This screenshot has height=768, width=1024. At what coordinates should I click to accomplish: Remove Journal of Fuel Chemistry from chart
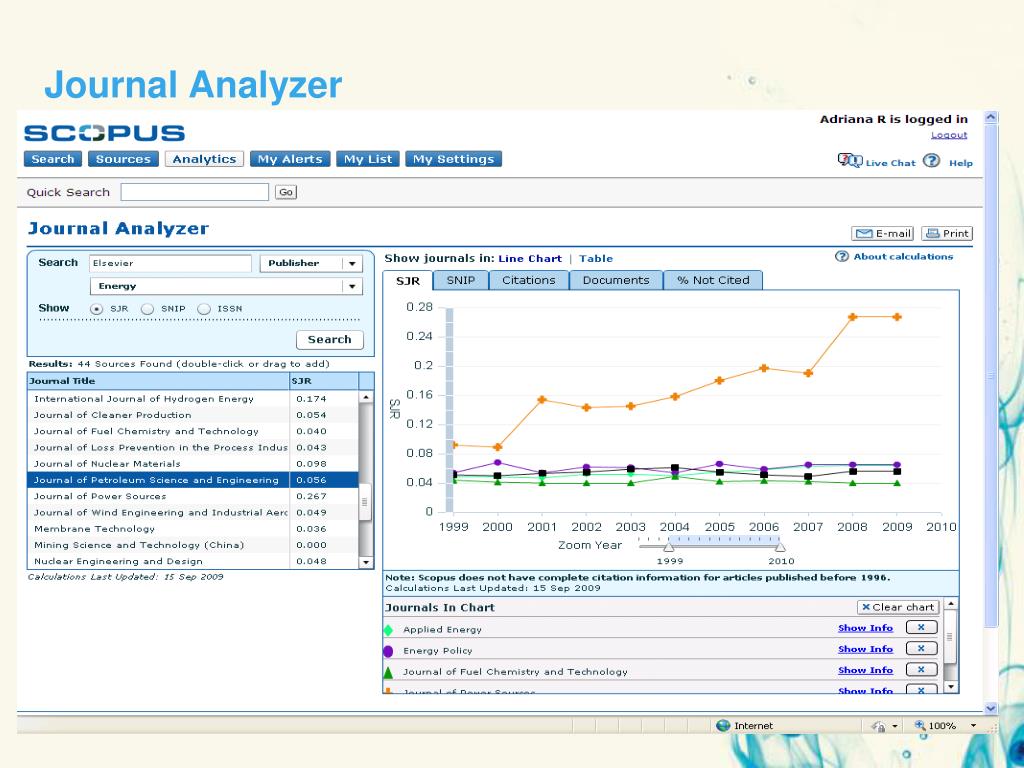[921, 669]
